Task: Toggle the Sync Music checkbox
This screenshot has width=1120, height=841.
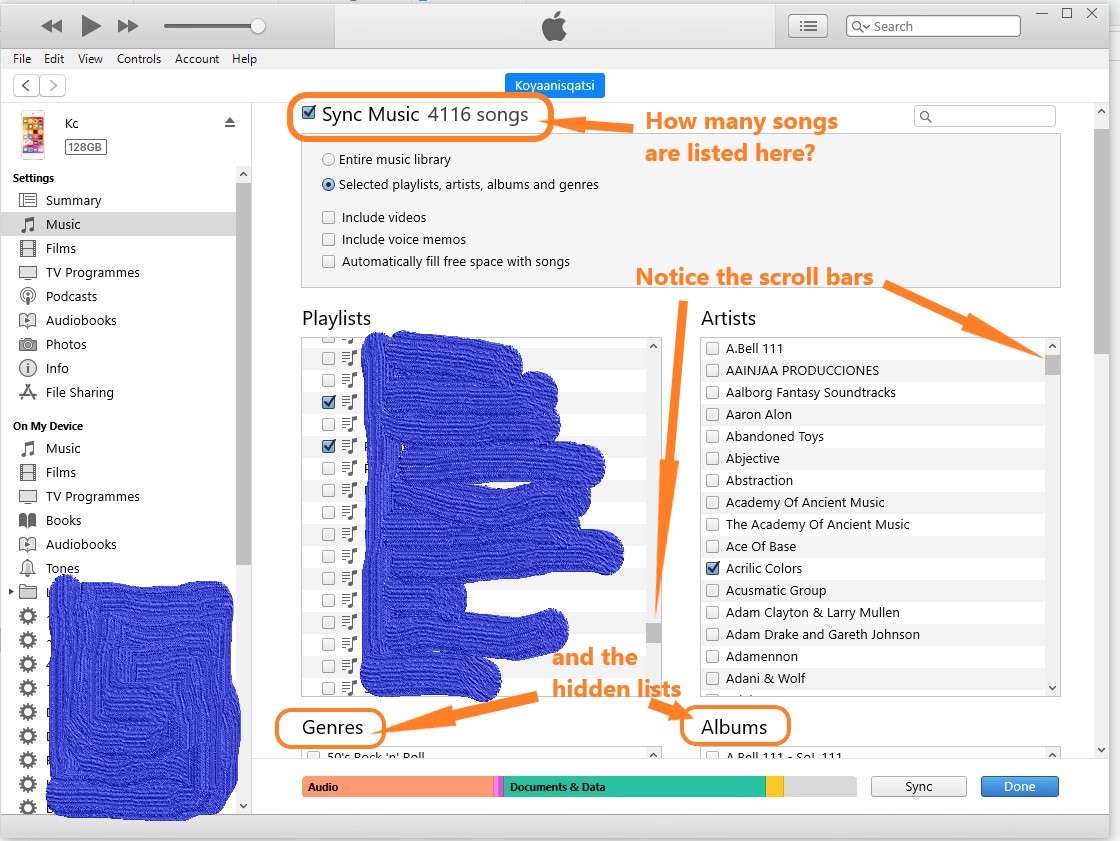Action: pos(309,112)
